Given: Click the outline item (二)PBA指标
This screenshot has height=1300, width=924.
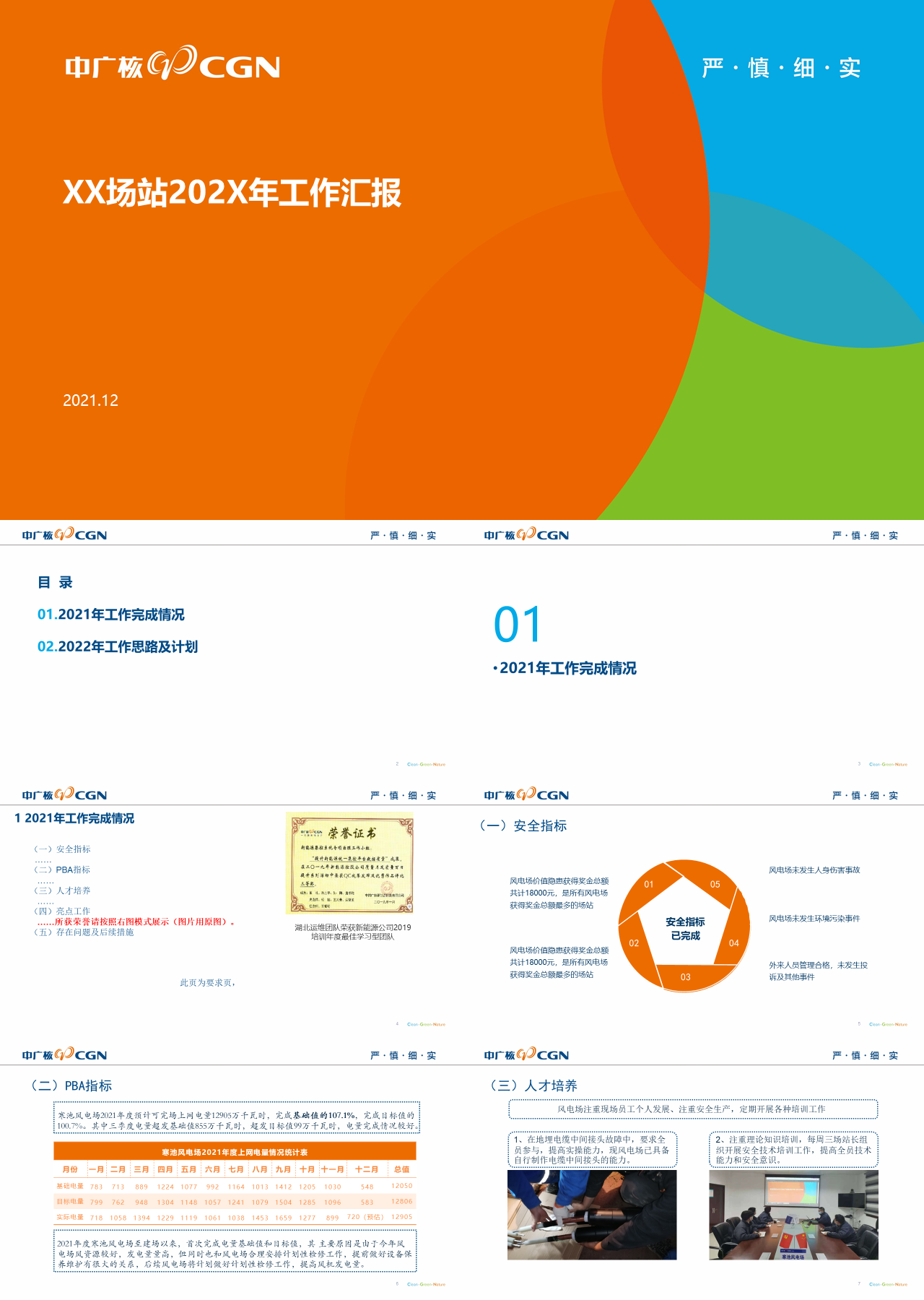Looking at the screenshot, I should coord(62,870).
